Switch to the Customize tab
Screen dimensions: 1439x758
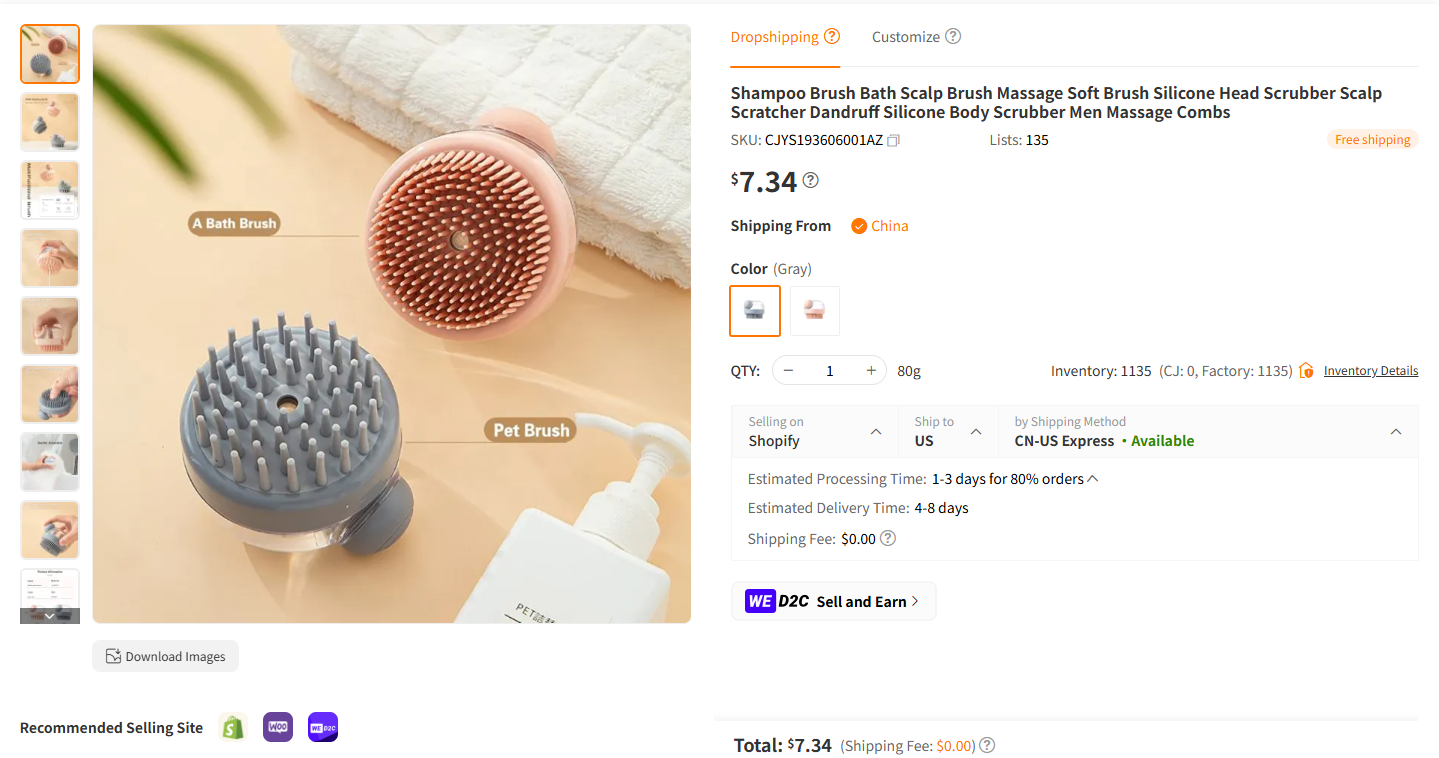[x=906, y=36]
